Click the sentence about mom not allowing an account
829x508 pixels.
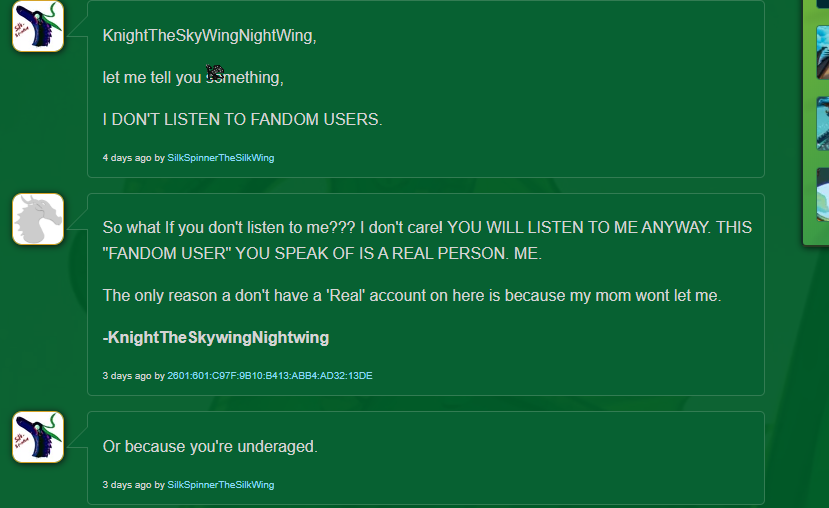coord(412,295)
